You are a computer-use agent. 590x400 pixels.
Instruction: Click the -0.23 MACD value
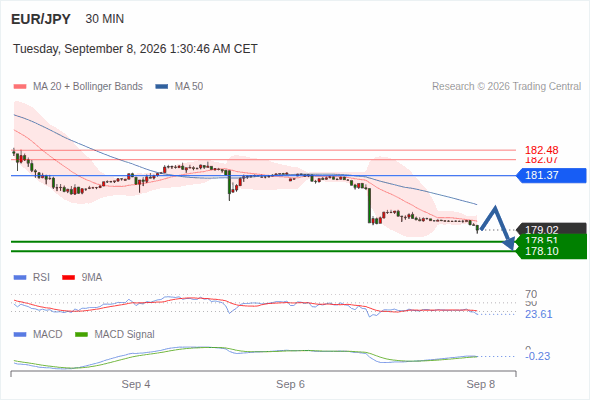click(538, 356)
